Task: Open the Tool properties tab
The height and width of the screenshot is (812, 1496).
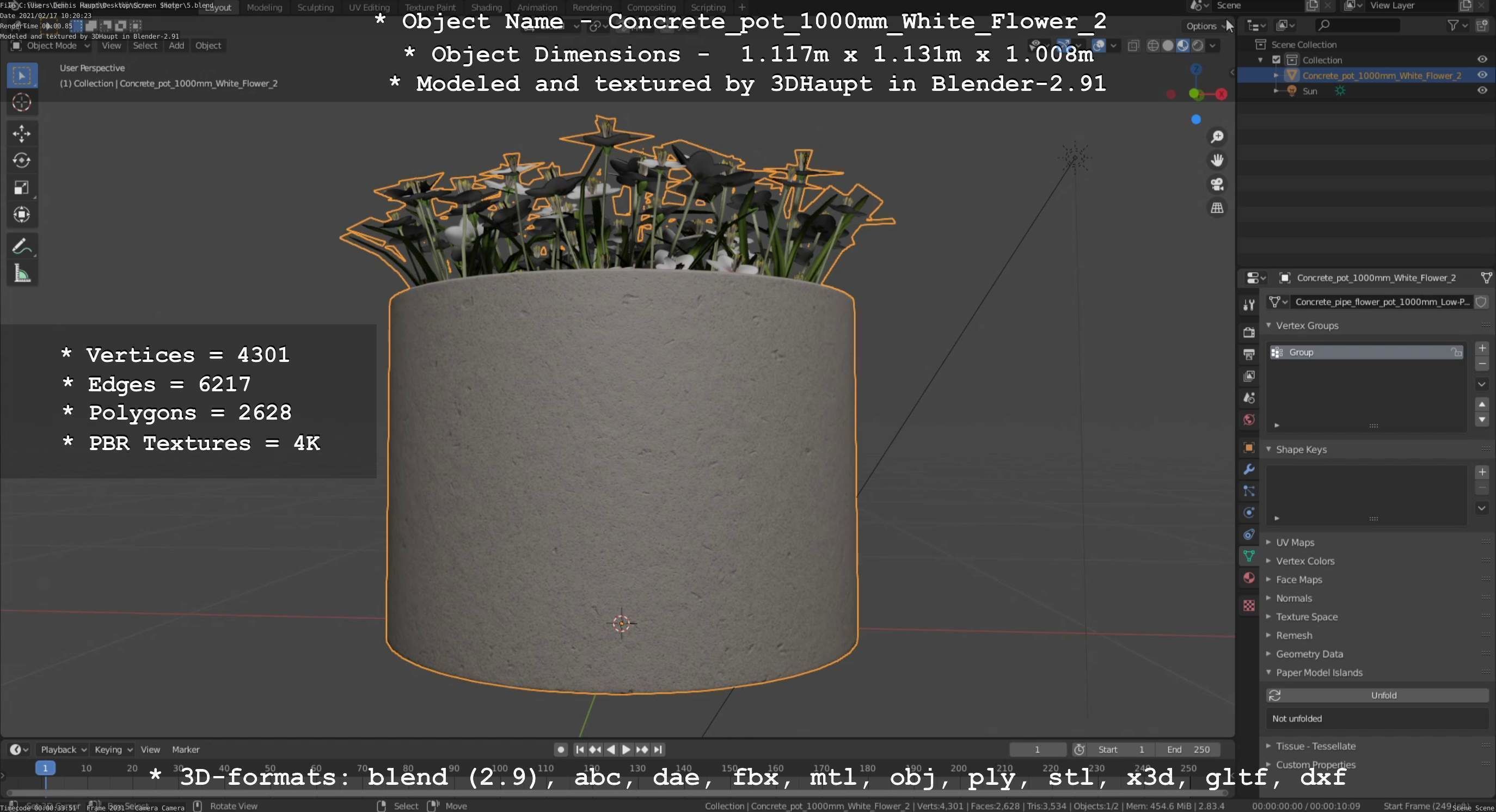Action: 1249,305
